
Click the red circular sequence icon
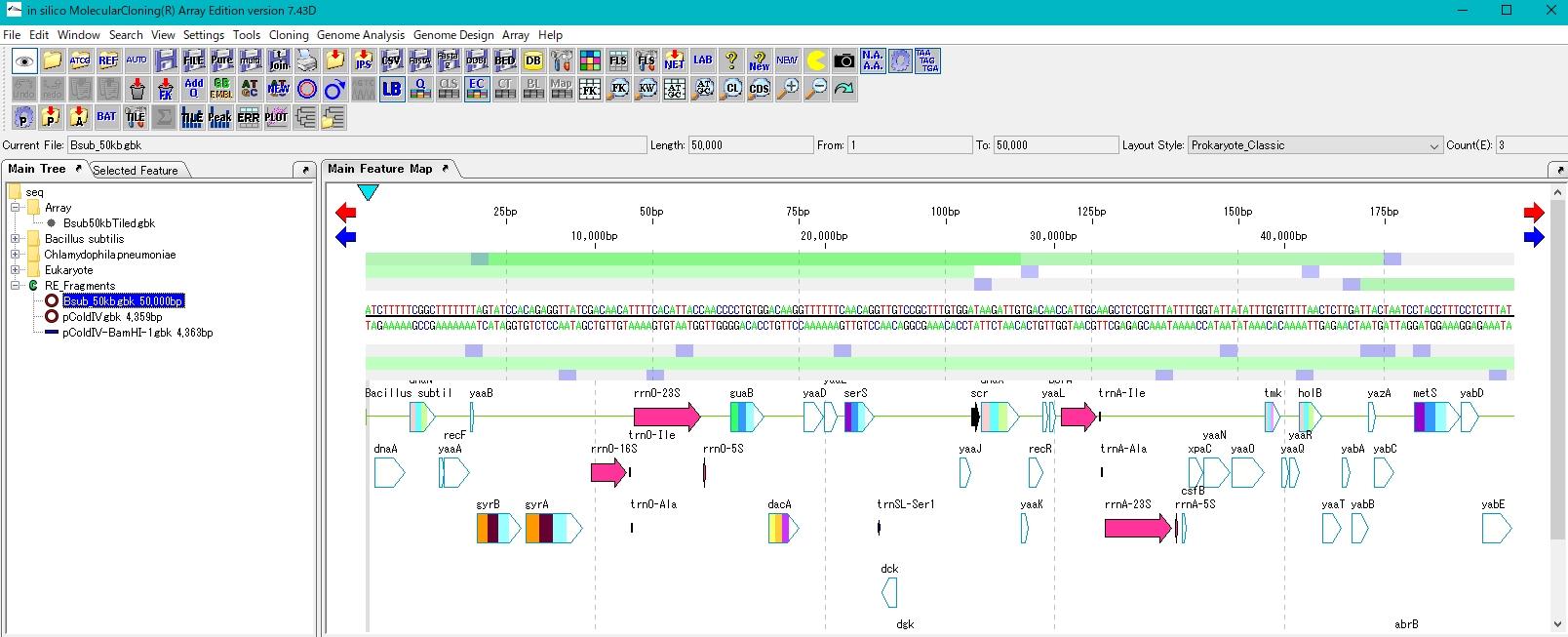tap(307, 89)
